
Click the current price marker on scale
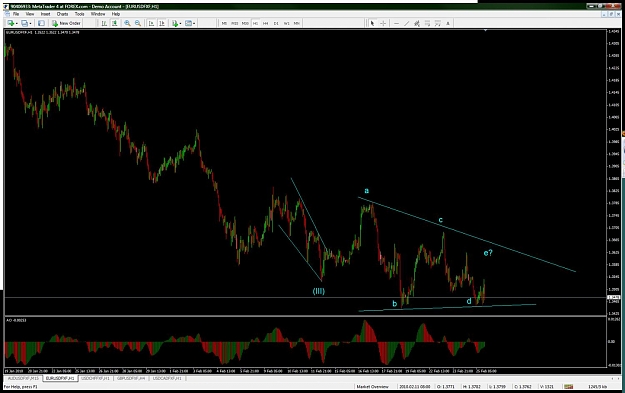(x=613, y=297)
